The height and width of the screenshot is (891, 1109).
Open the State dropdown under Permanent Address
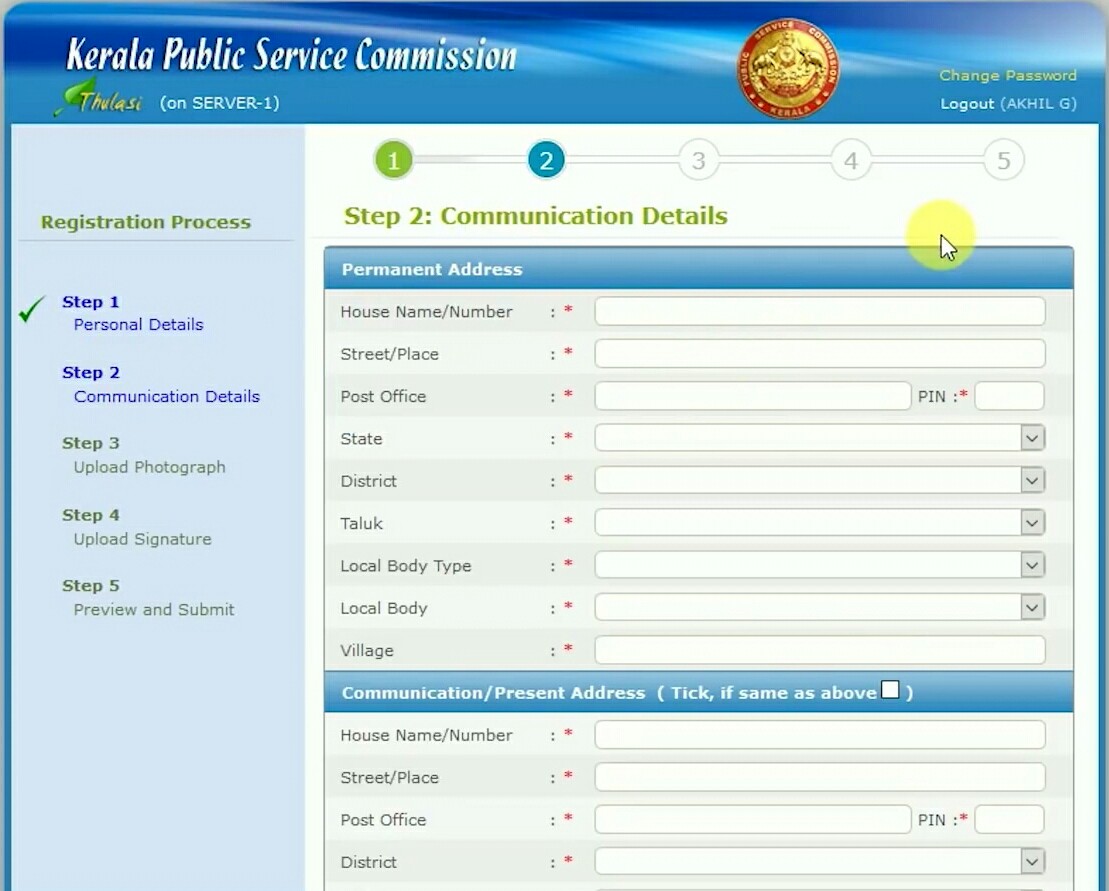click(1032, 438)
